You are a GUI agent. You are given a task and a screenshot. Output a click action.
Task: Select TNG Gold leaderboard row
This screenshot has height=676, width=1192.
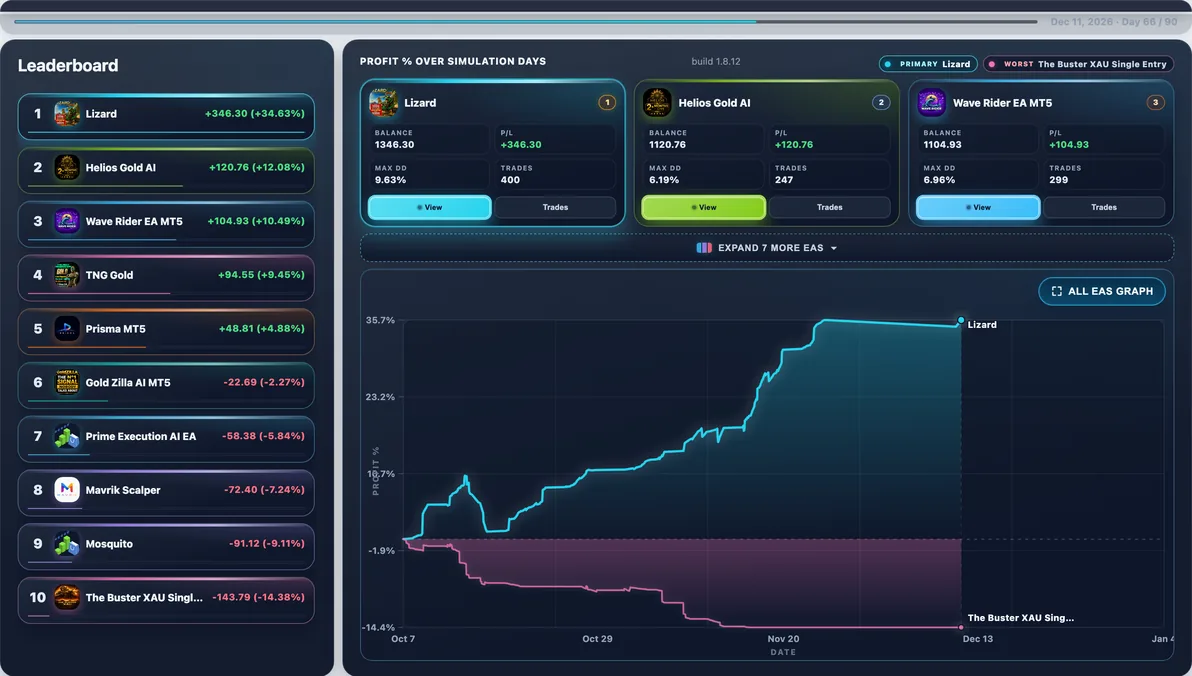(166, 278)
